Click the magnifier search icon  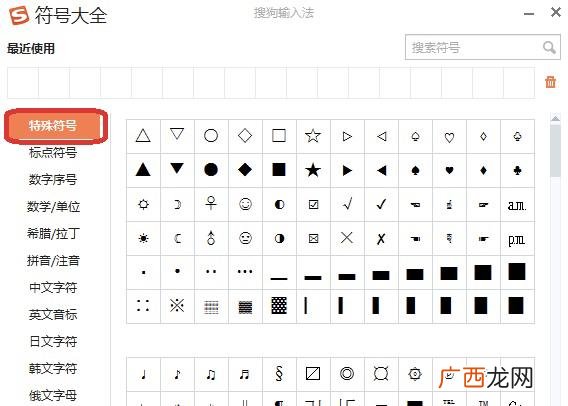pos(549,47)
